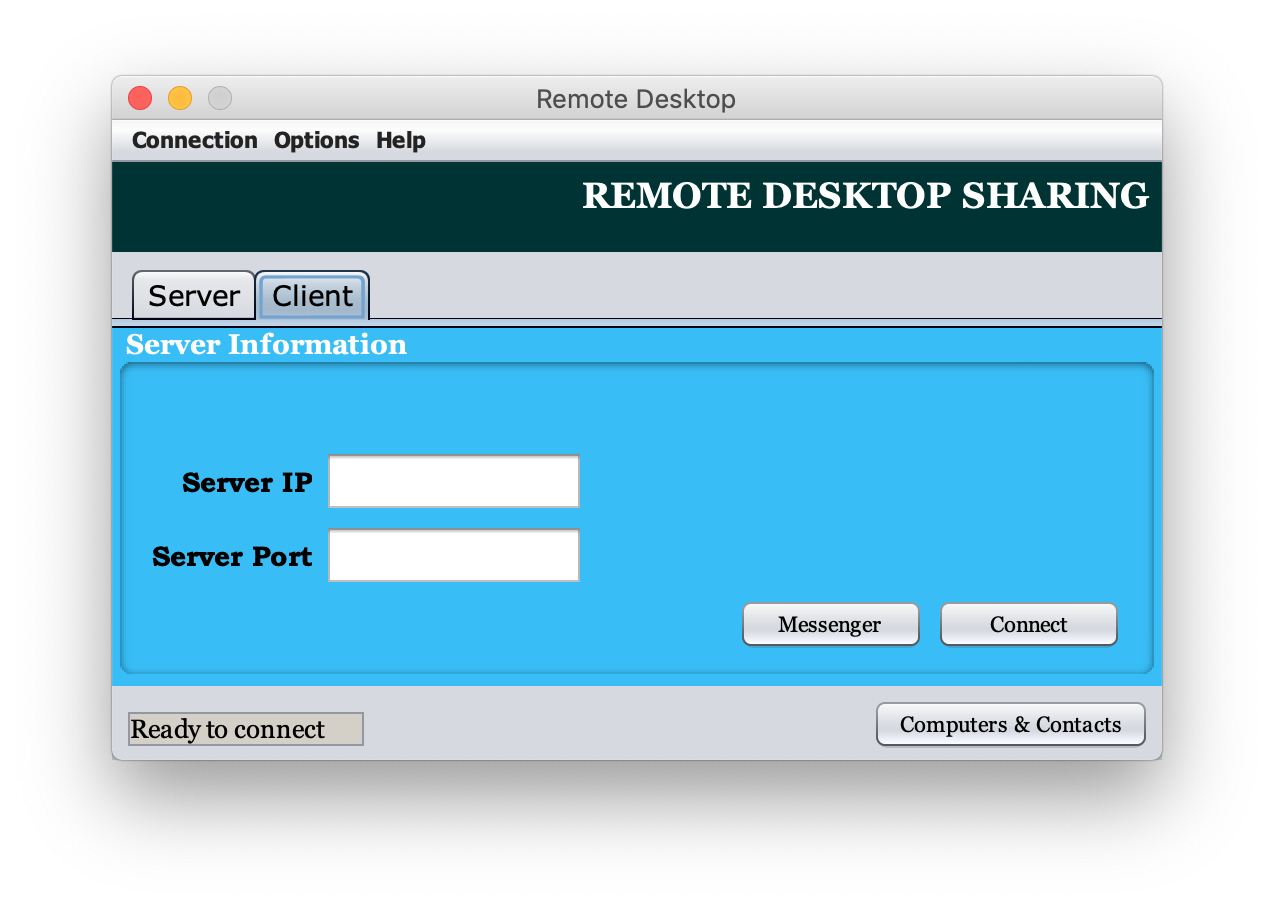Click the Messenger button
The height and width of the screenshot is (908, 1274).
[830, 624]
